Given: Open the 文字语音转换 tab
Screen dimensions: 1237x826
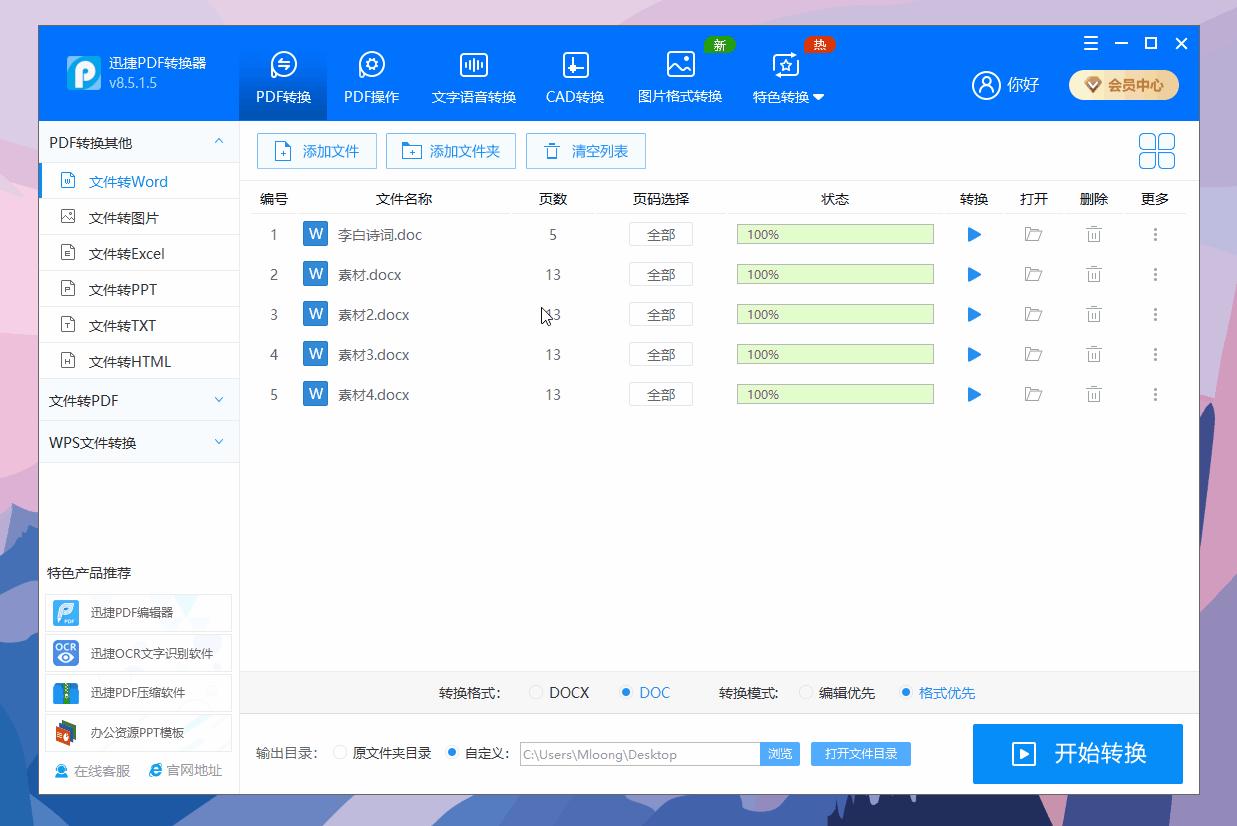Looking at the screenshot, I should click(x=474, y=79).
